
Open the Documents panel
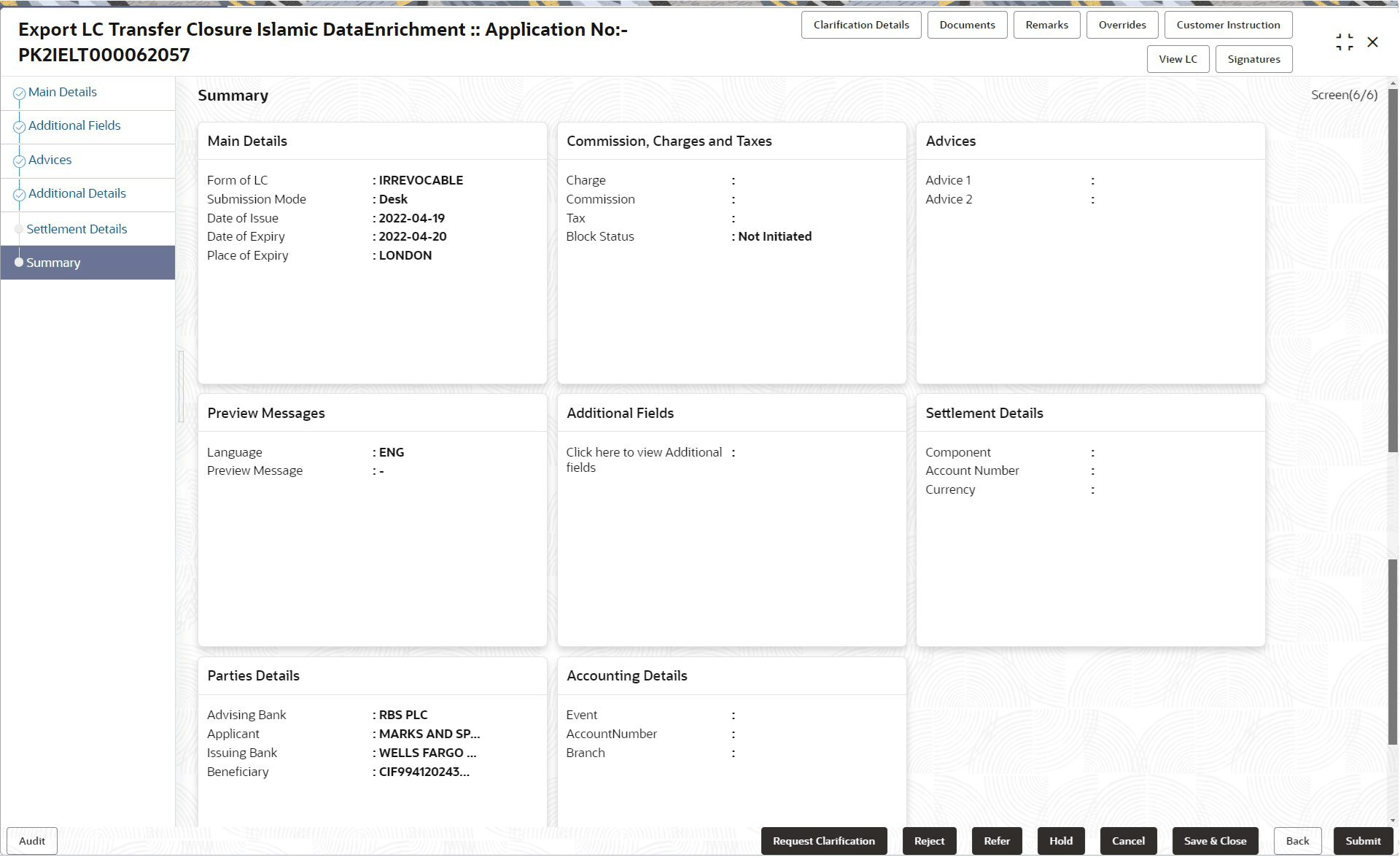click(x=966, y=25)
